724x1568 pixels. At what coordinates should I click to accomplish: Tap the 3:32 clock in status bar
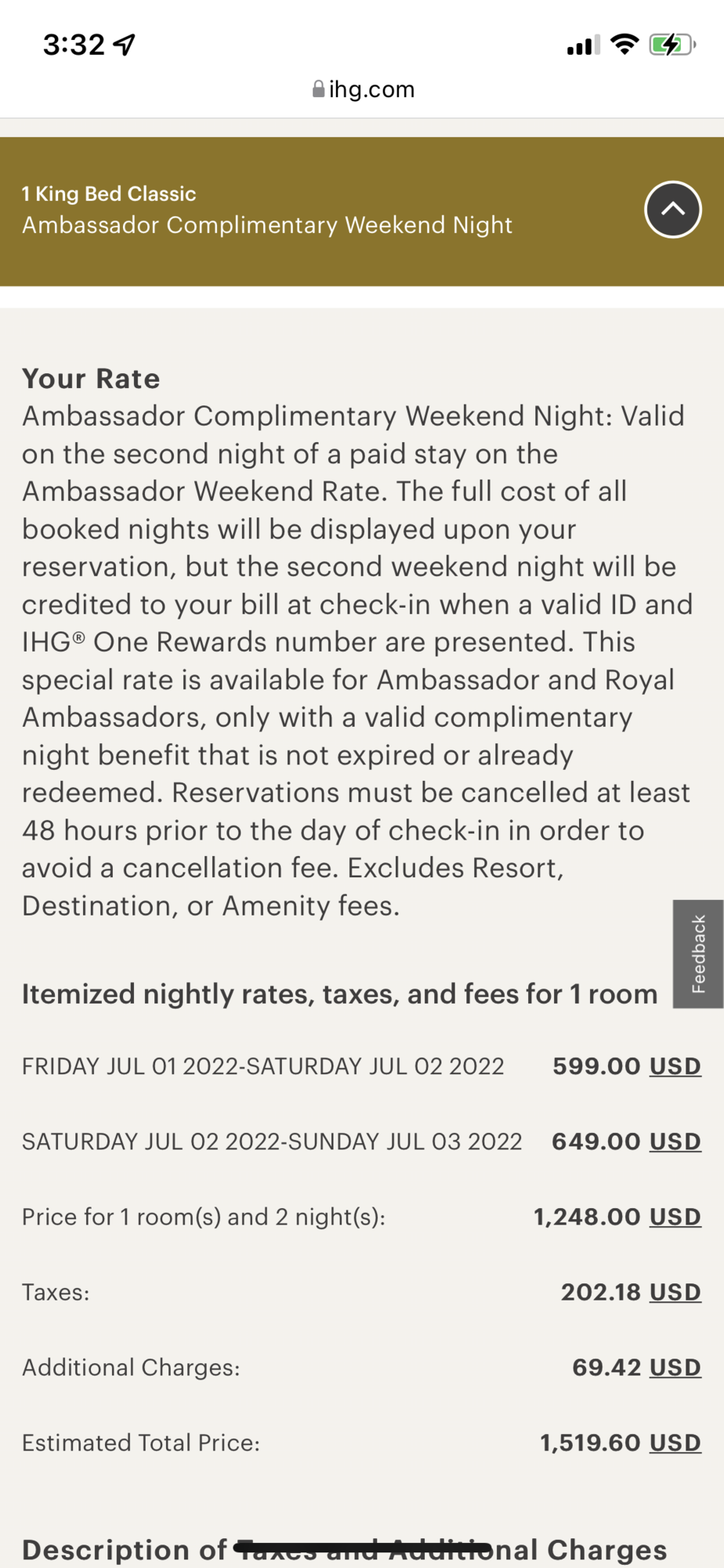74,45
